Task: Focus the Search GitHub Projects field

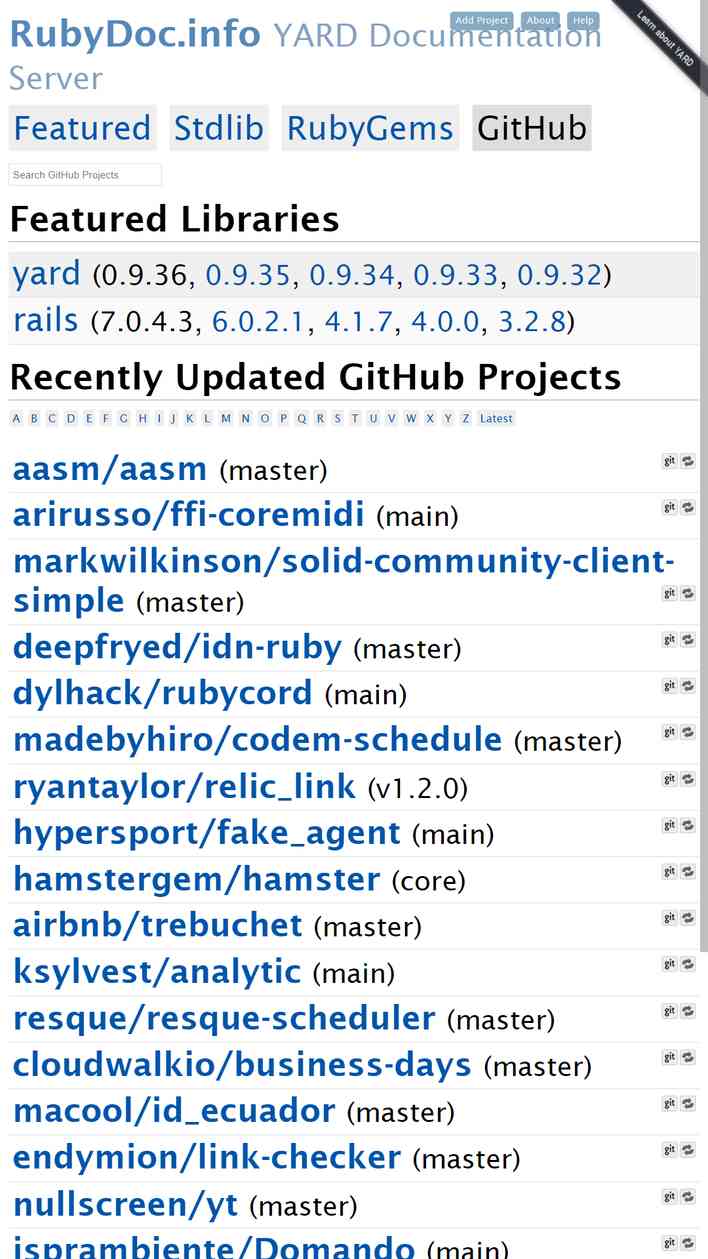Action: (85, 175)
